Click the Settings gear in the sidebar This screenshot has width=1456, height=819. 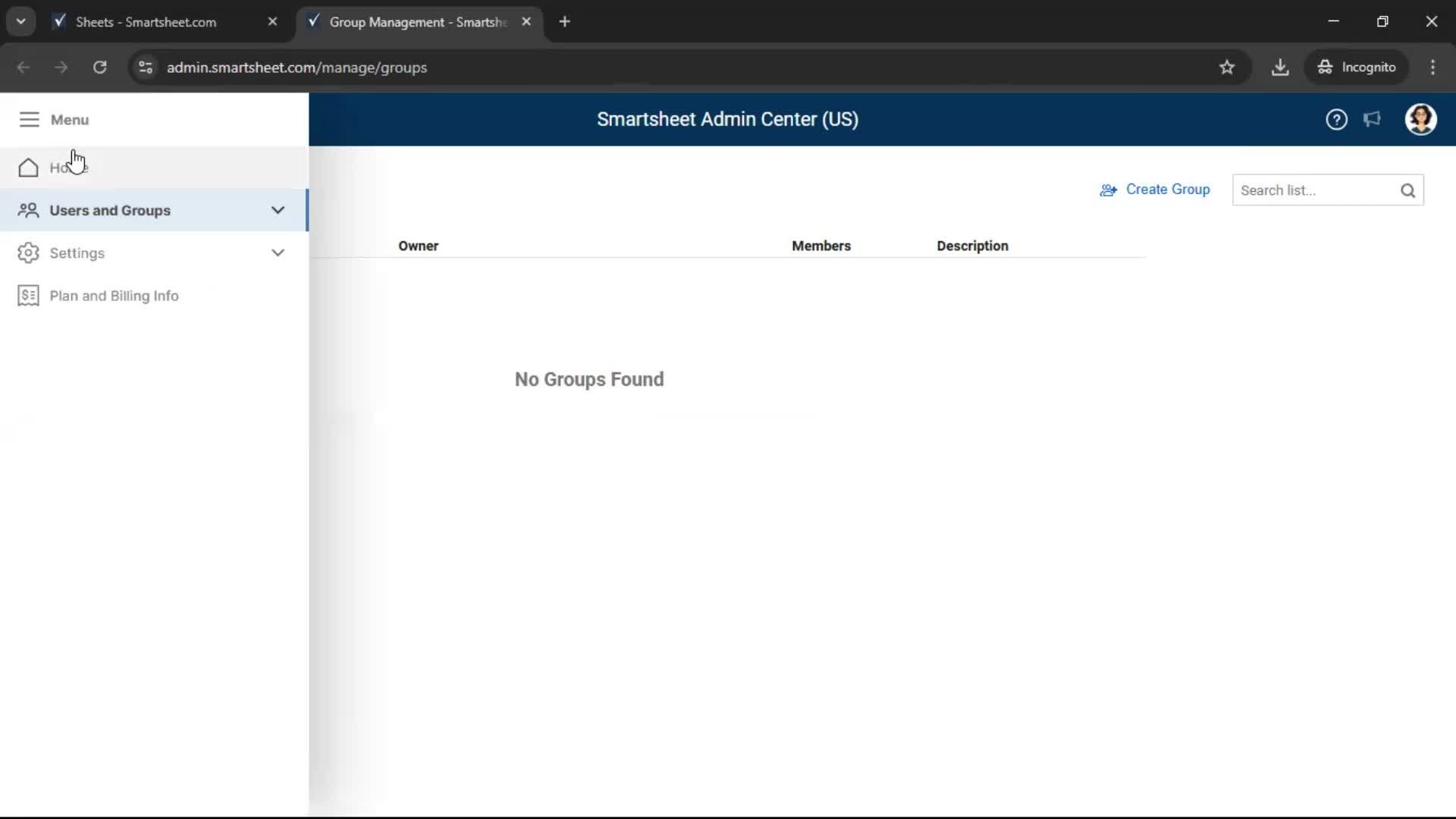[x=28, y=253]
